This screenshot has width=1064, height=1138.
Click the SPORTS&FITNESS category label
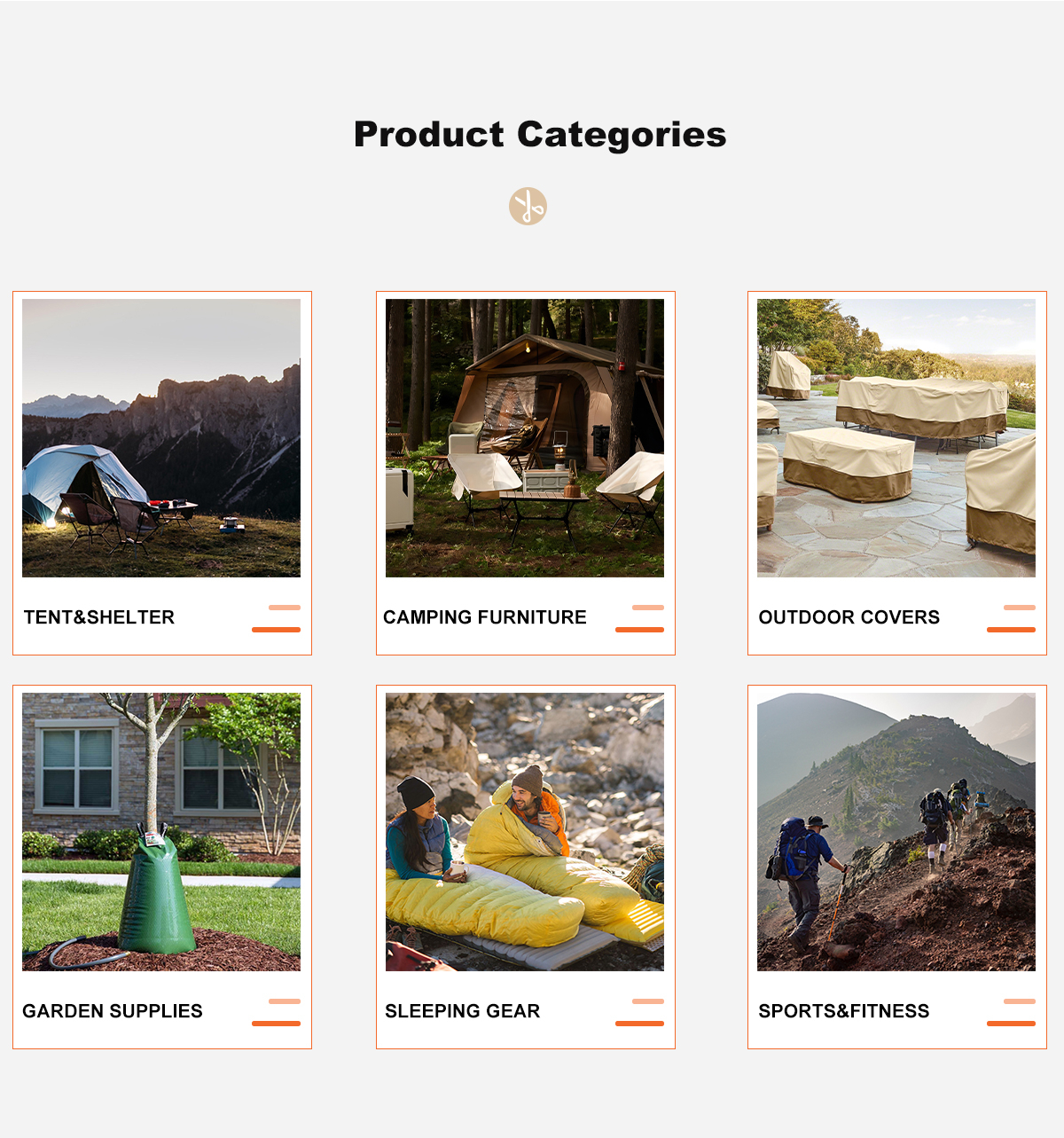coord(844,1011)
